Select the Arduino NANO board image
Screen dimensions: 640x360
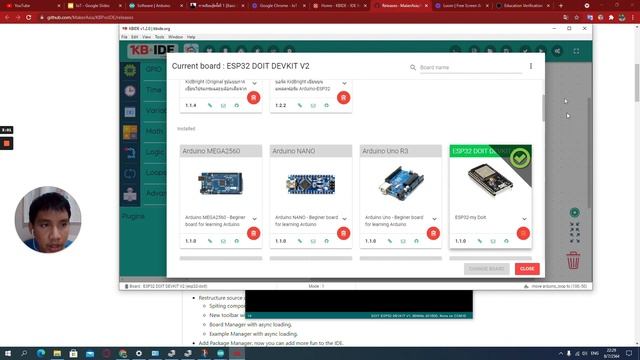click(311, 184)
